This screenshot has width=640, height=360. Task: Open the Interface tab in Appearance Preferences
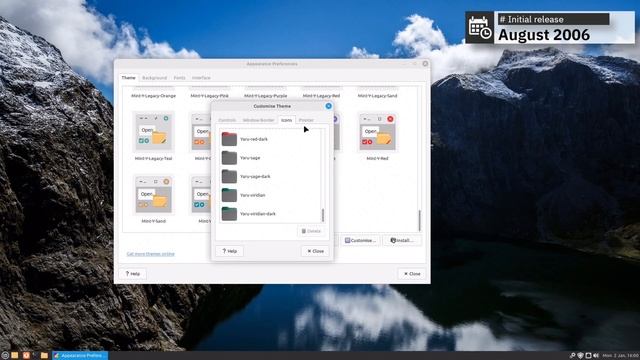coord(201,78)
